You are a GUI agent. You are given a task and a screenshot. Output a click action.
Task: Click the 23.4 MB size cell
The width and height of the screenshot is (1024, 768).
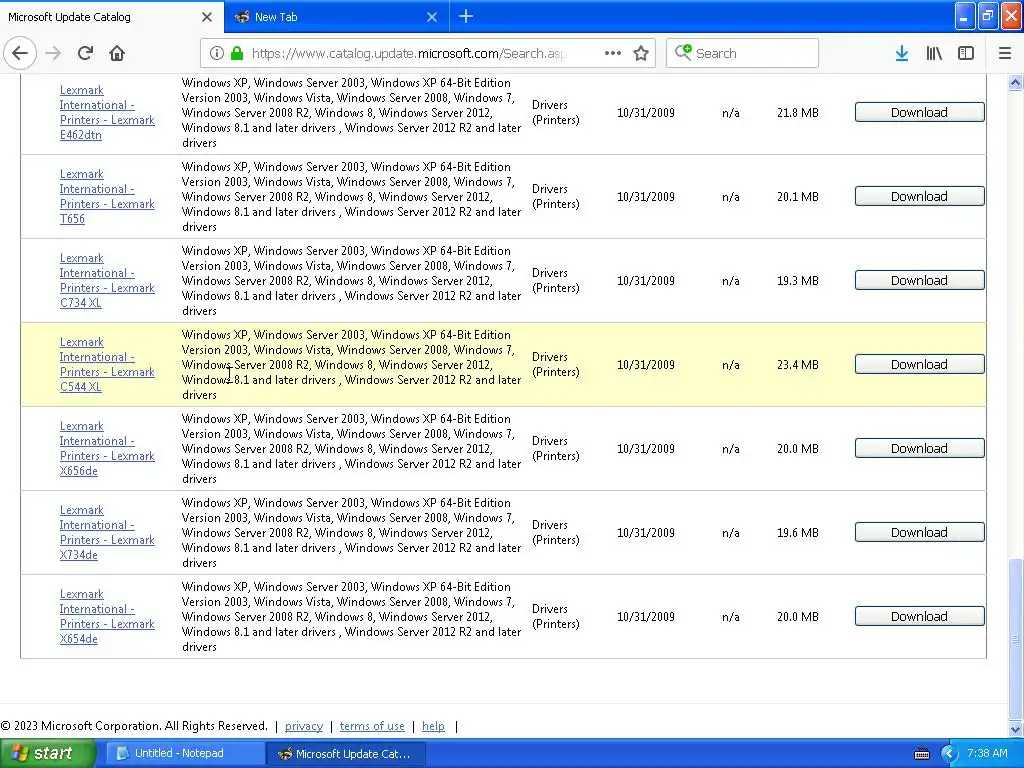(797, 364)
